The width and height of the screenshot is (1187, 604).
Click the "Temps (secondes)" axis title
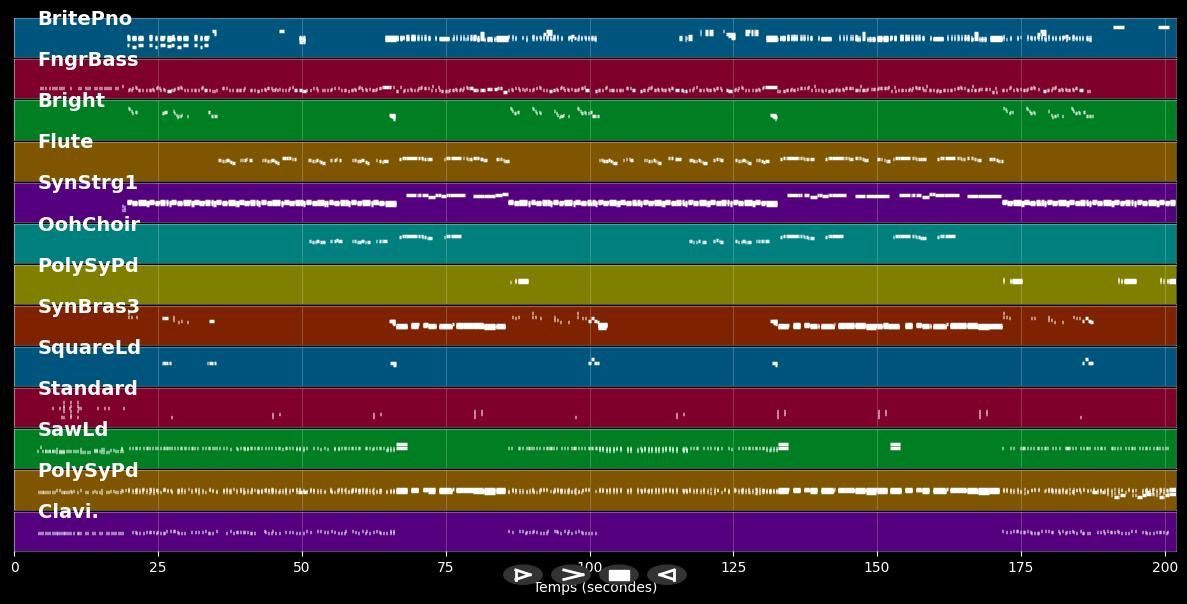595,588
